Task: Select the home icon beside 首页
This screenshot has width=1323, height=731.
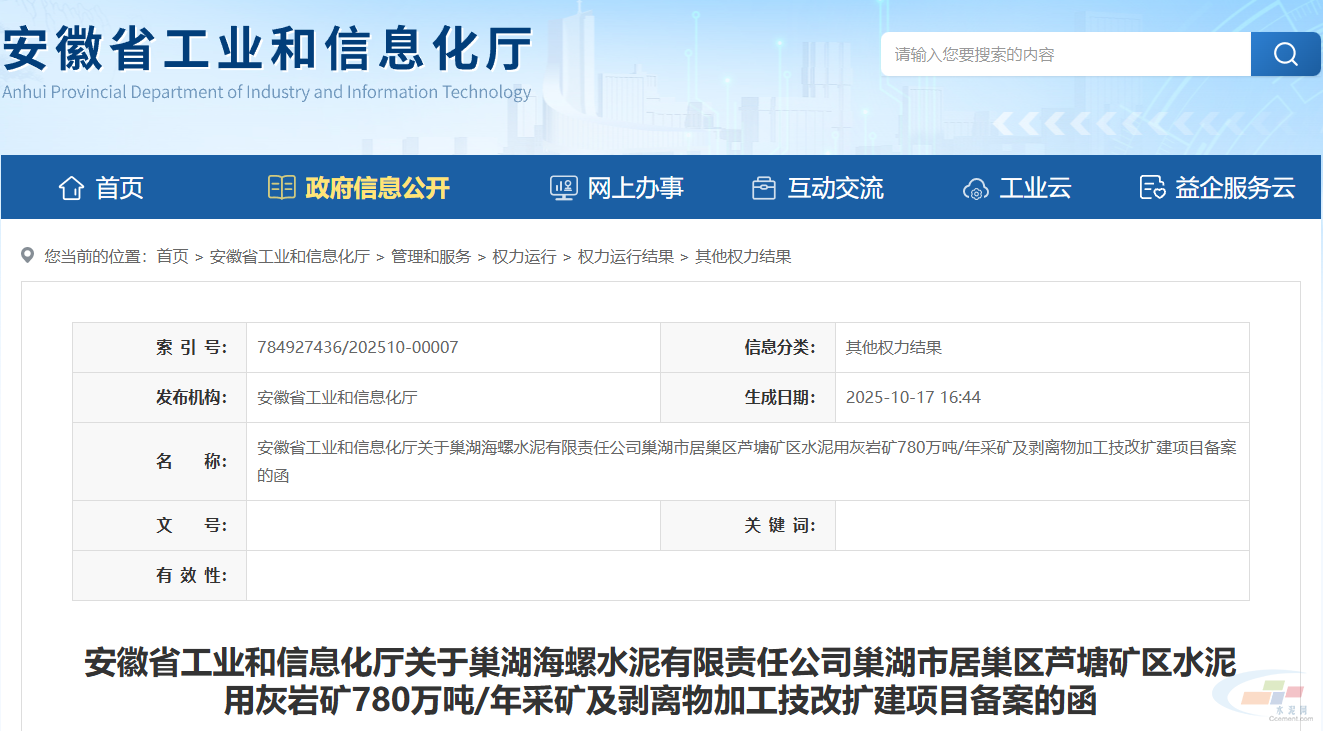Action: point(70,187)
